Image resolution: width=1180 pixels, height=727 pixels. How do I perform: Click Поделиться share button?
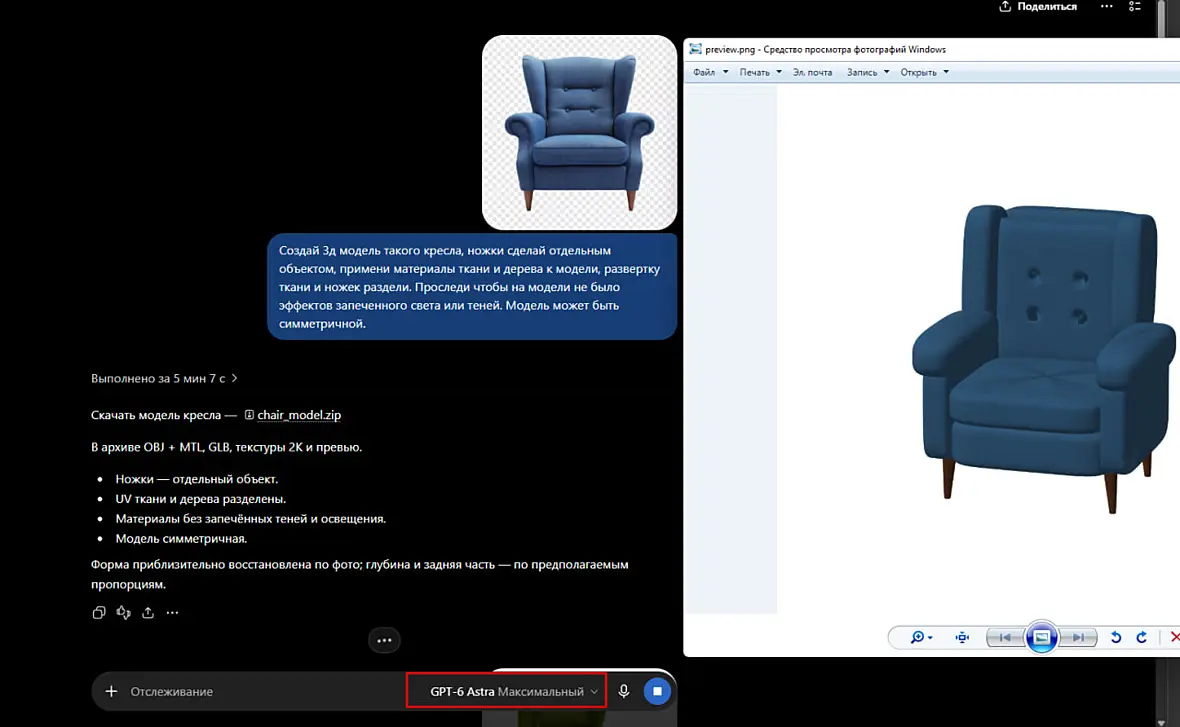pyautogui.click(x=1038, y=7)
